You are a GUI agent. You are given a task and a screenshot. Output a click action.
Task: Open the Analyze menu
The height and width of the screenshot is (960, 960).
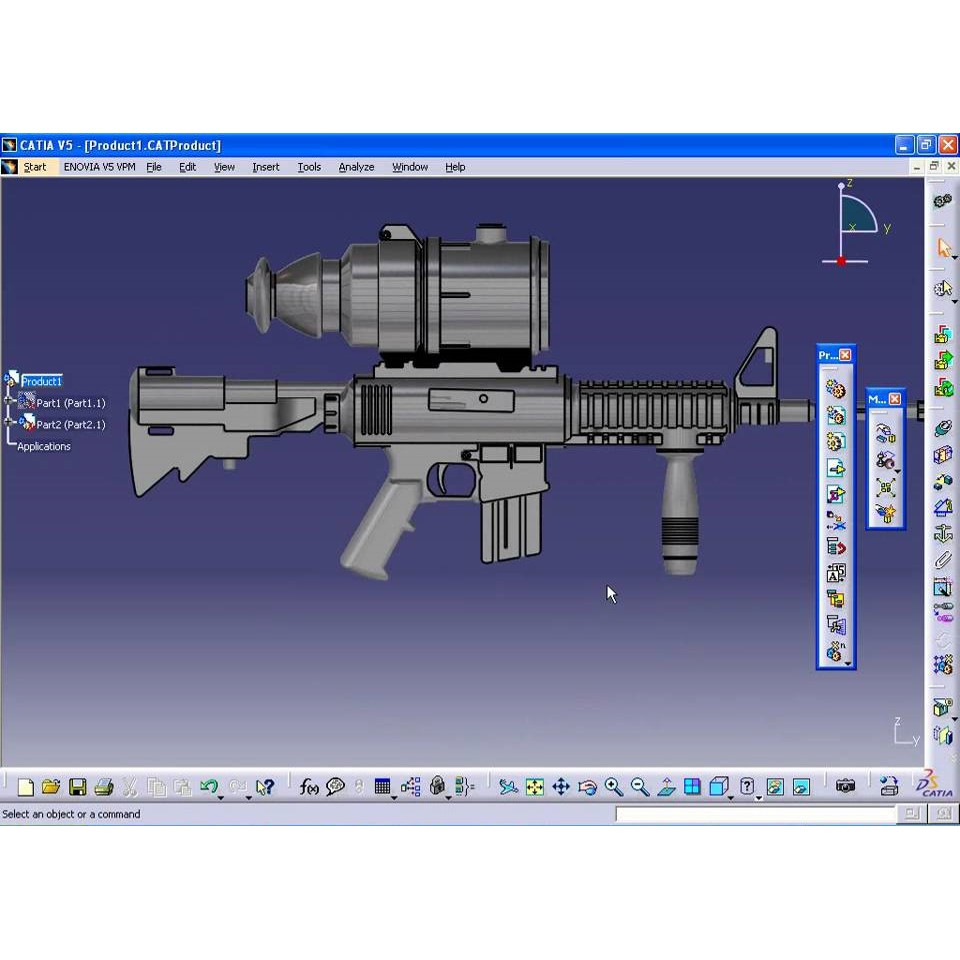tap(356, 167)
